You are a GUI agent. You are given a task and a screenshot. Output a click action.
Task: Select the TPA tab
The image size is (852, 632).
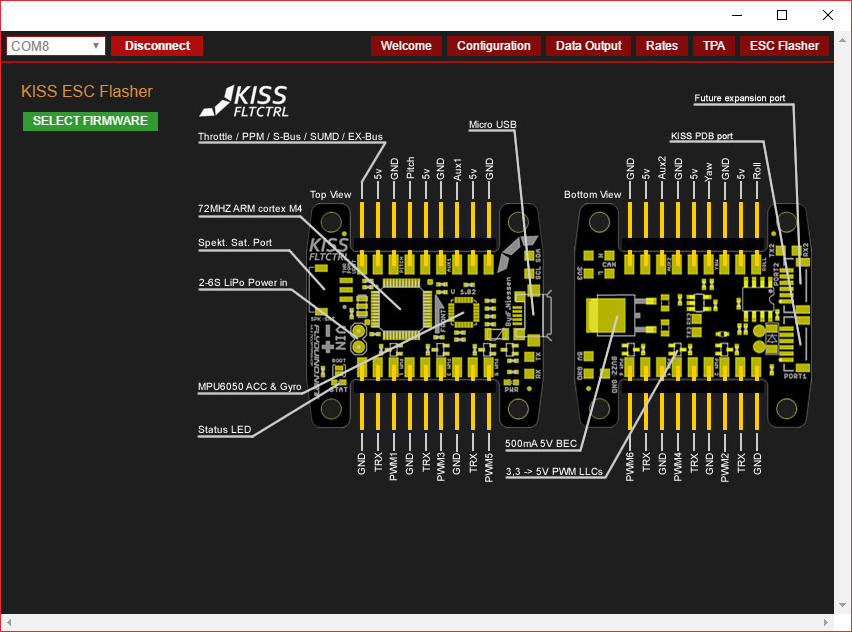pyautogui.click(x=714, y=46)
